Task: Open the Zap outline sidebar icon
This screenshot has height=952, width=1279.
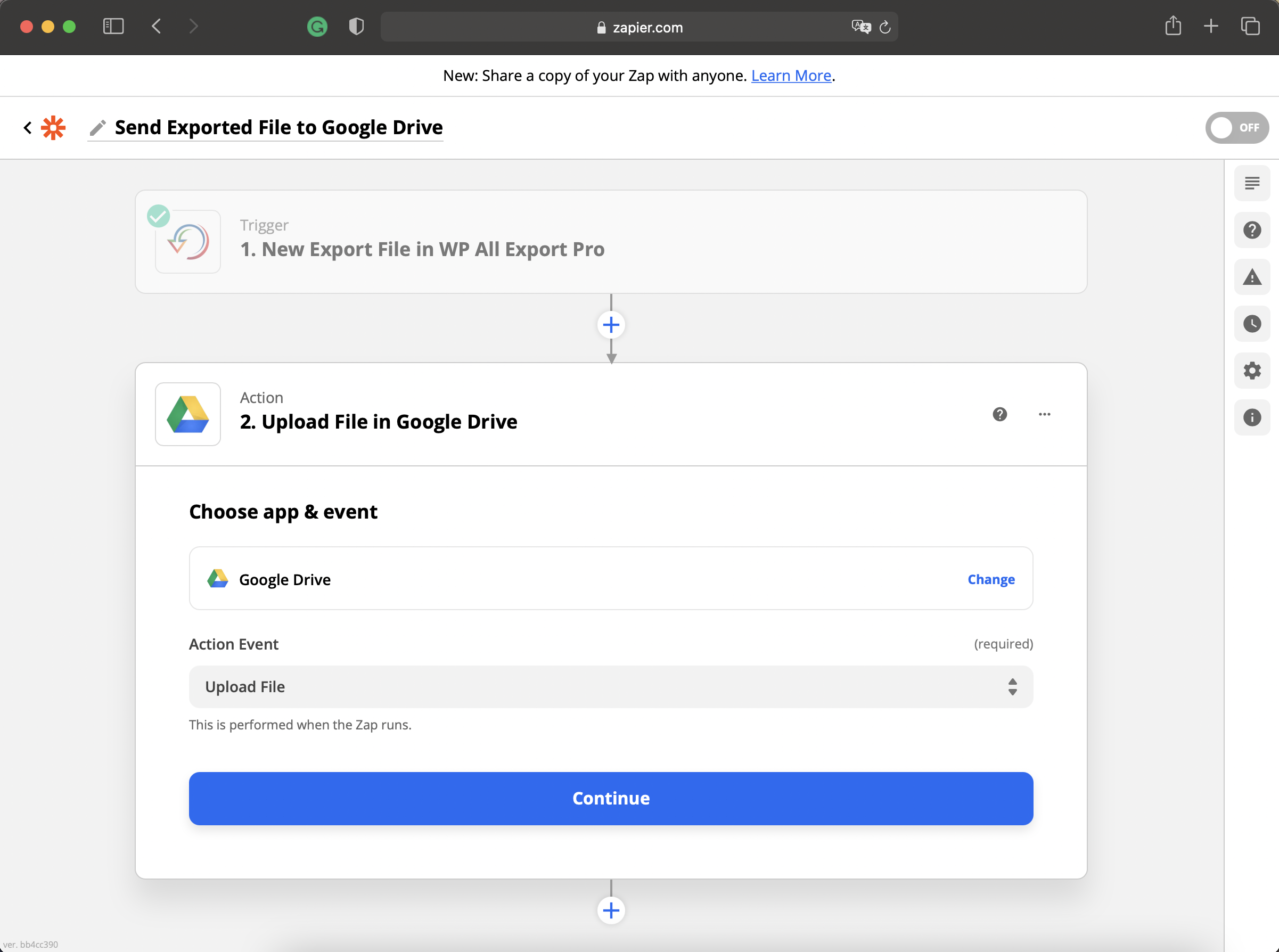Action: (1251, 183)
